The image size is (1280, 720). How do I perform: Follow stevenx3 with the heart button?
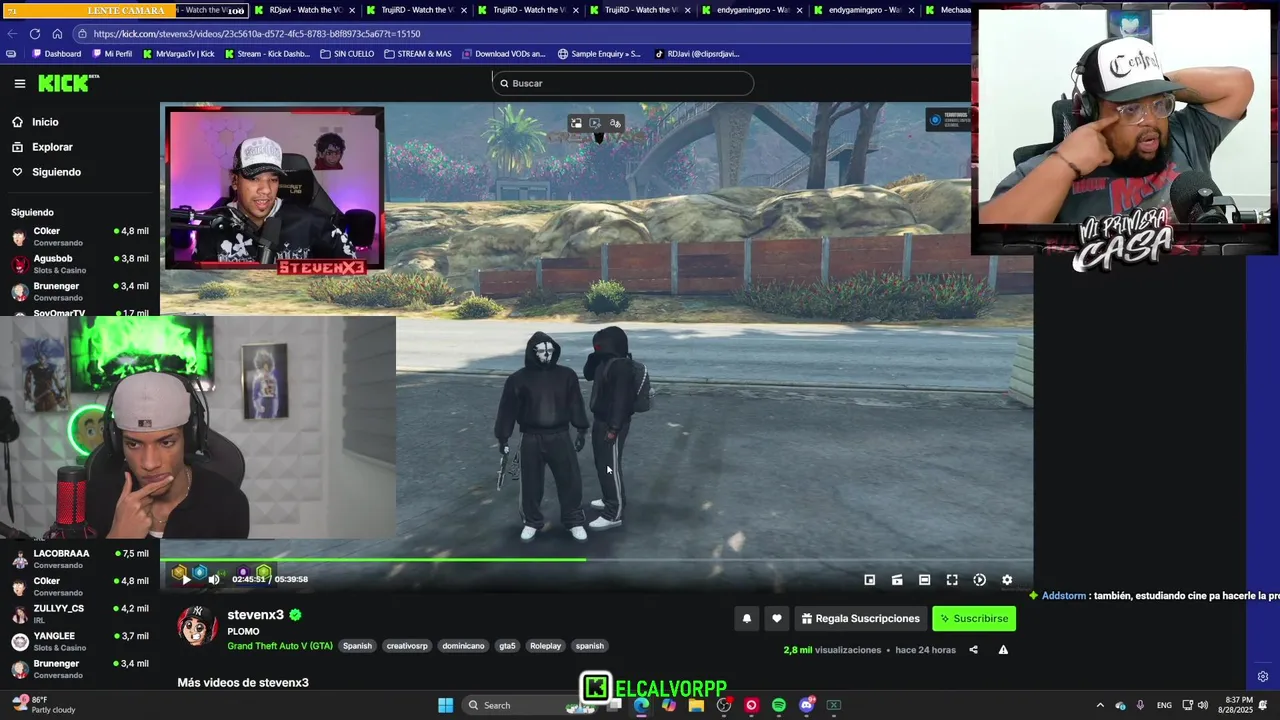(x=777, y=619)
